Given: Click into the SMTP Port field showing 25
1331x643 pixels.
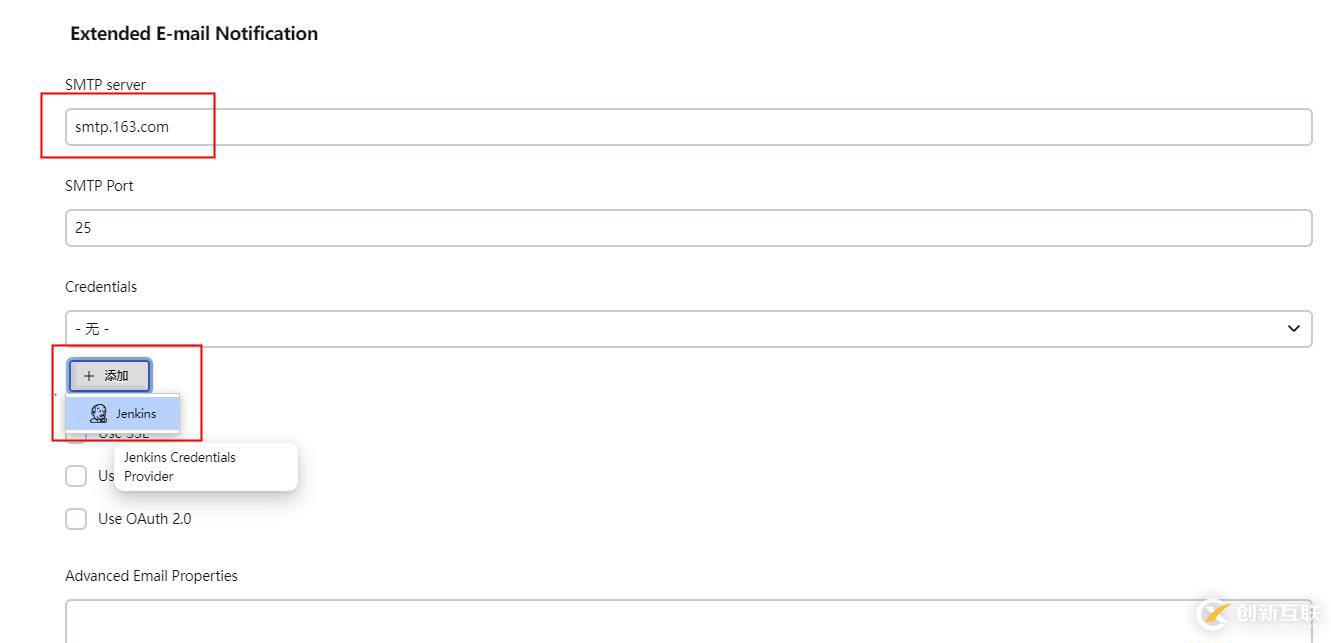Looking at the screenshot, I should 688,228.
